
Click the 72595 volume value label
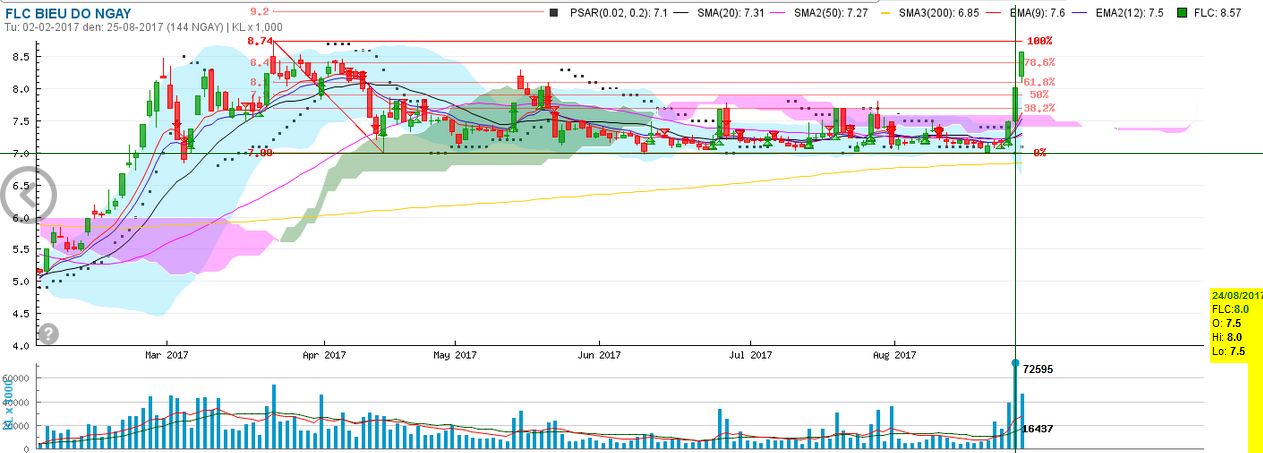pyautogui.click(x=1038, y=369)
